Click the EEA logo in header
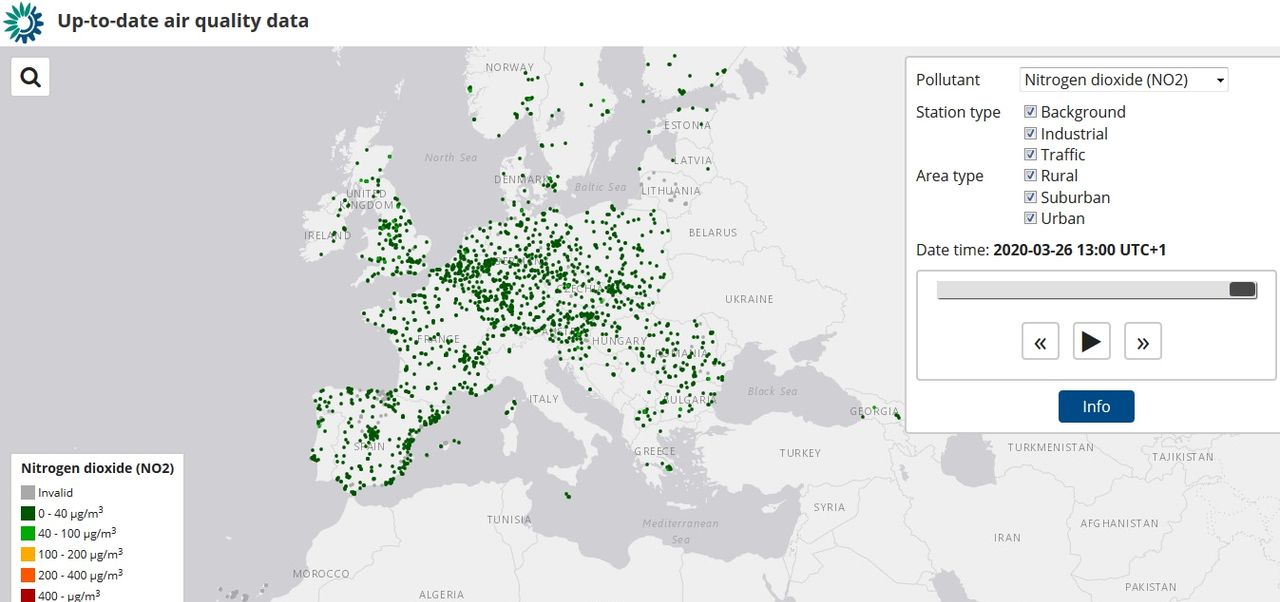The height and width of the screenshot is (602, 1280). 23,22
